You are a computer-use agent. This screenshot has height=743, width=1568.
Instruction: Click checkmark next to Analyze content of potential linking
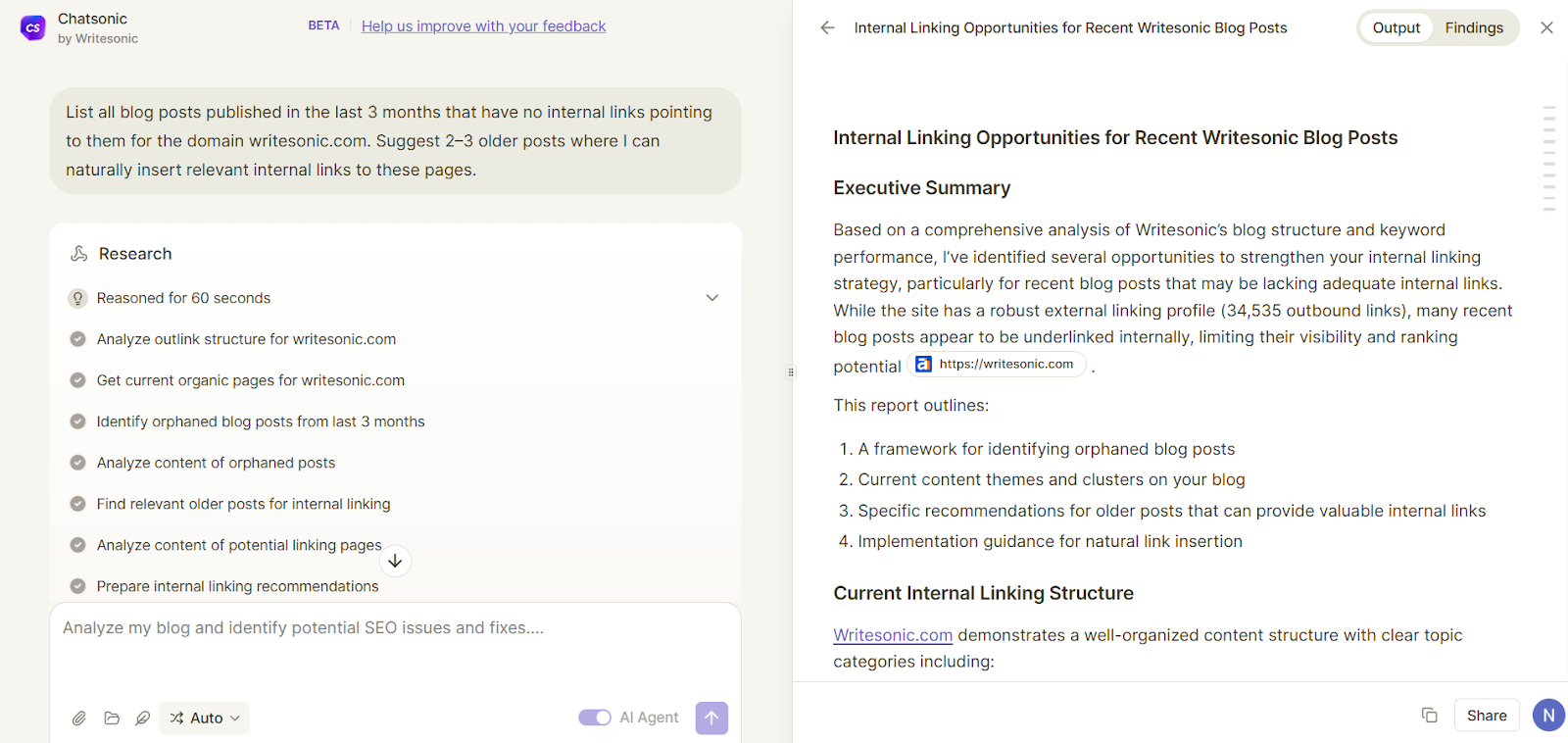(77, 545)
